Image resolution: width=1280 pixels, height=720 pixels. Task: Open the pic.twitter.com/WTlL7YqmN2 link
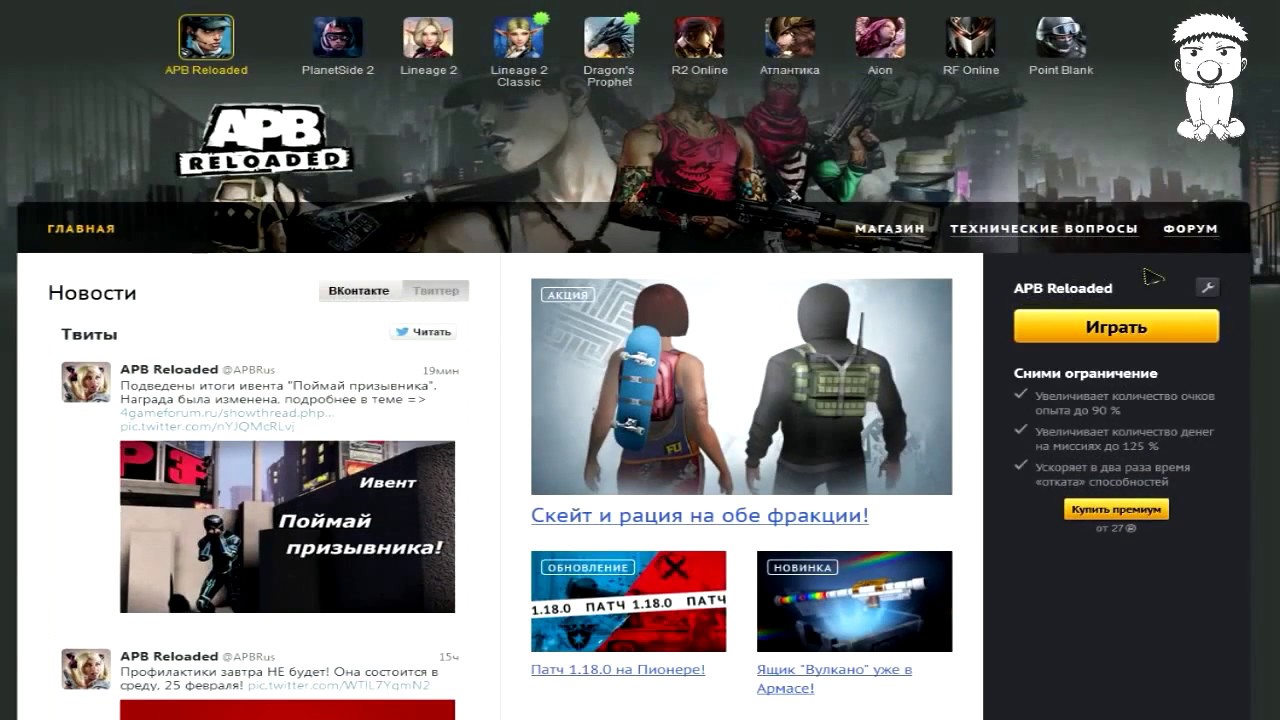click(x=339, y=686)
